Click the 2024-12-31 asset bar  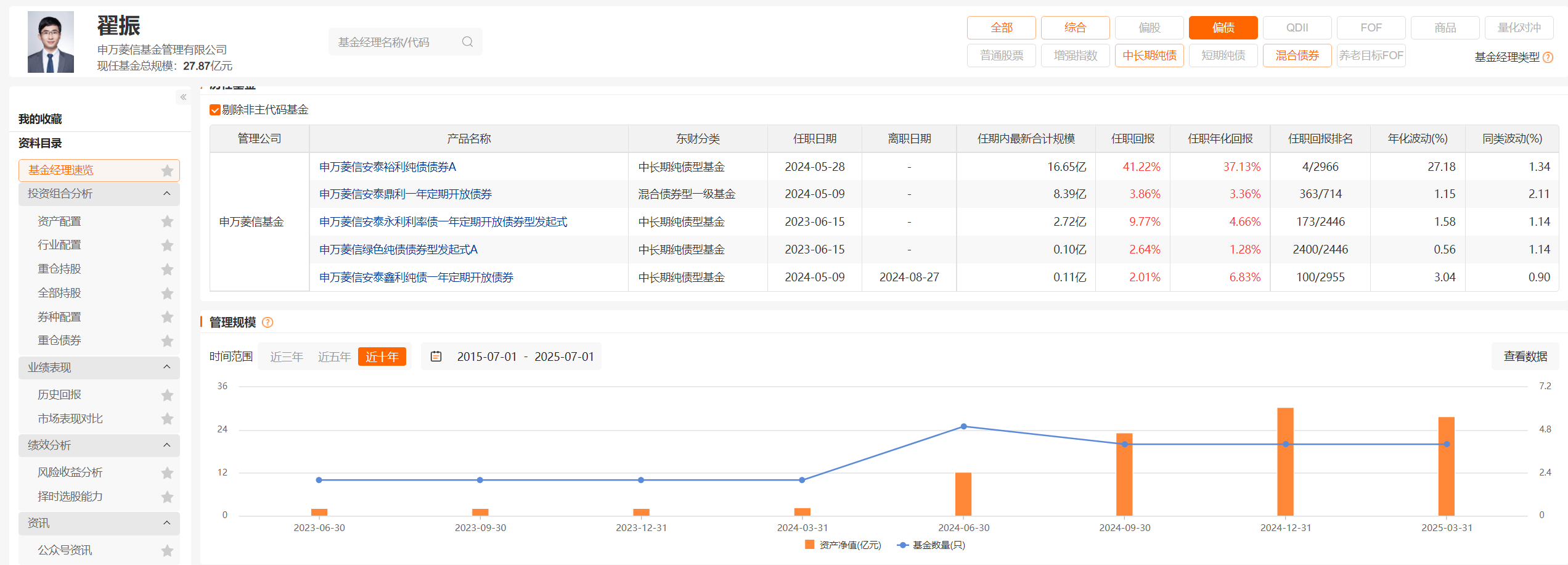tap(1285, 461)
